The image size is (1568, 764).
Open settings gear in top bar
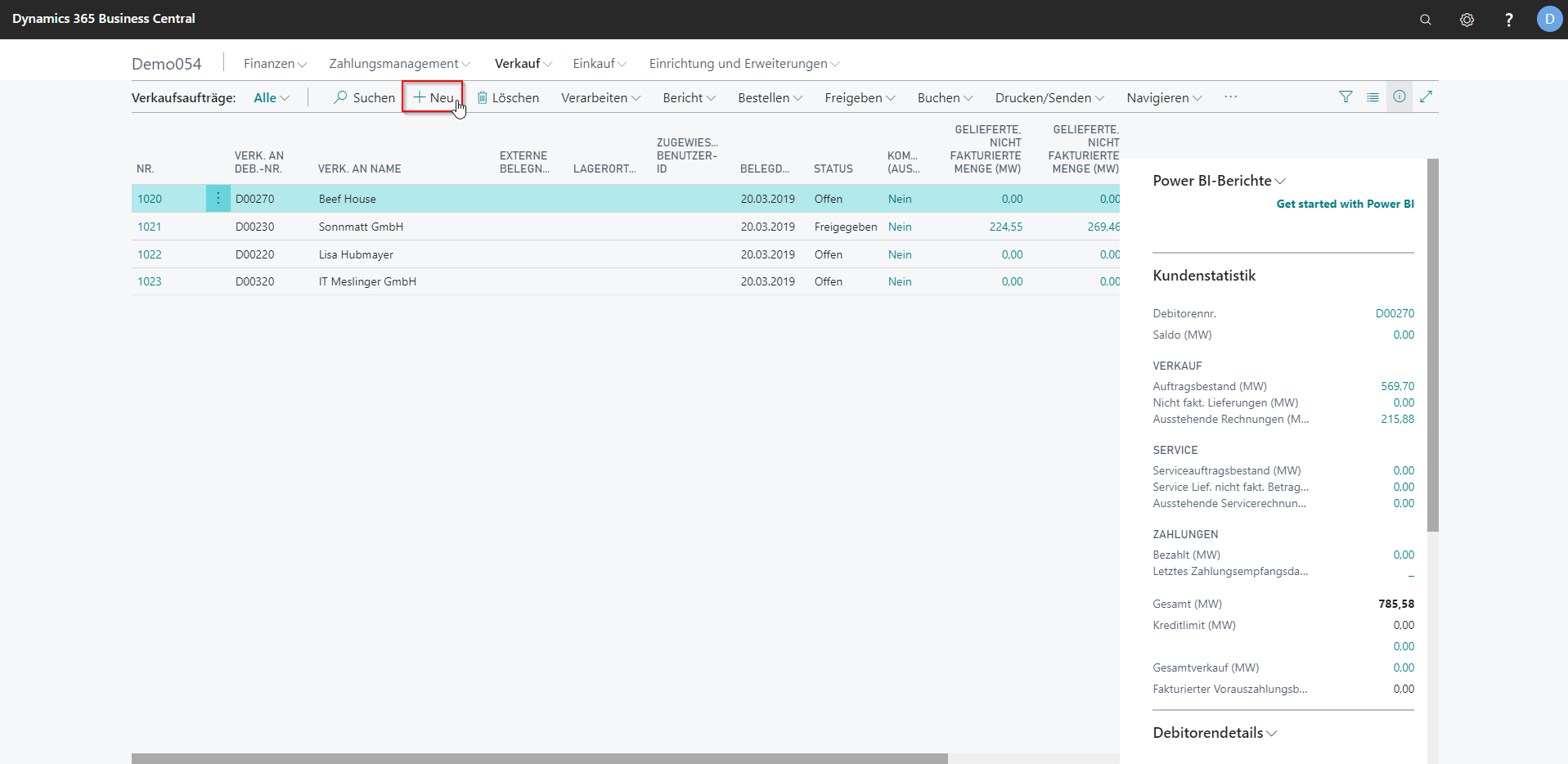point(1467,20)
